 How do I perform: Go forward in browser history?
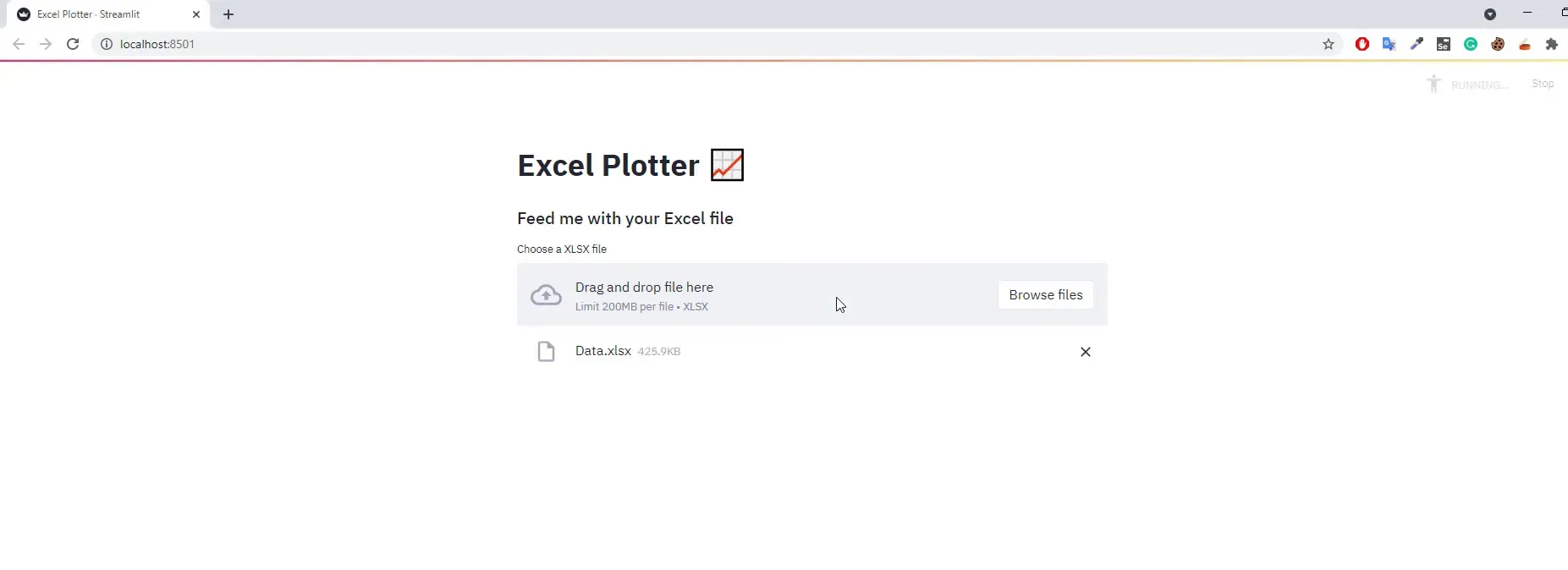point(46,44)
